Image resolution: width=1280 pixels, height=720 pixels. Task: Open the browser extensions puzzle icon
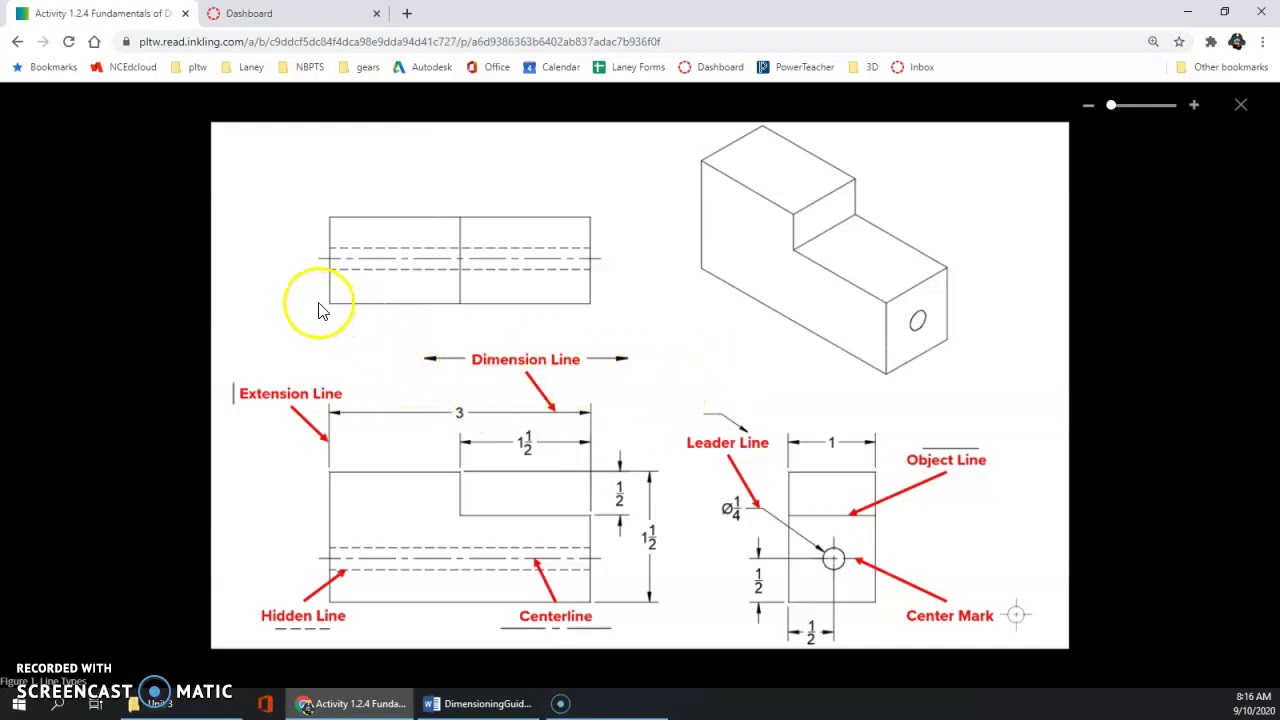[1211, 42]
